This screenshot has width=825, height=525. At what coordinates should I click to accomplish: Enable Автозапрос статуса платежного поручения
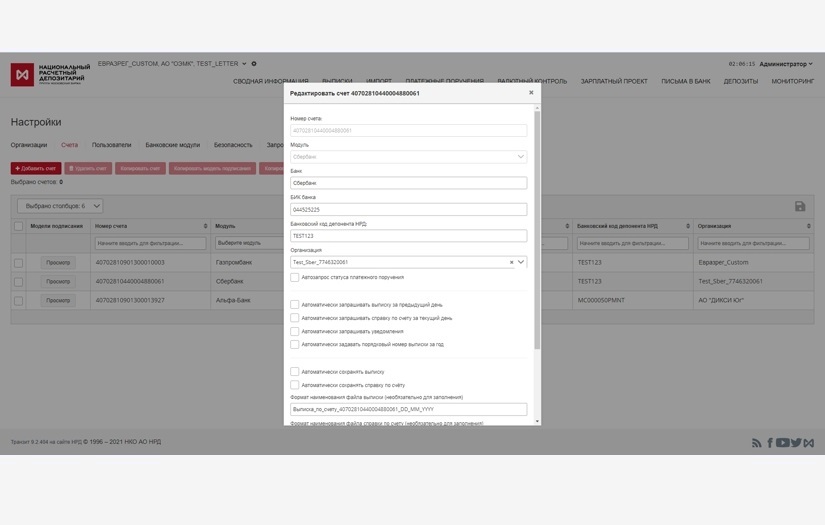click(x=295, y=277)
